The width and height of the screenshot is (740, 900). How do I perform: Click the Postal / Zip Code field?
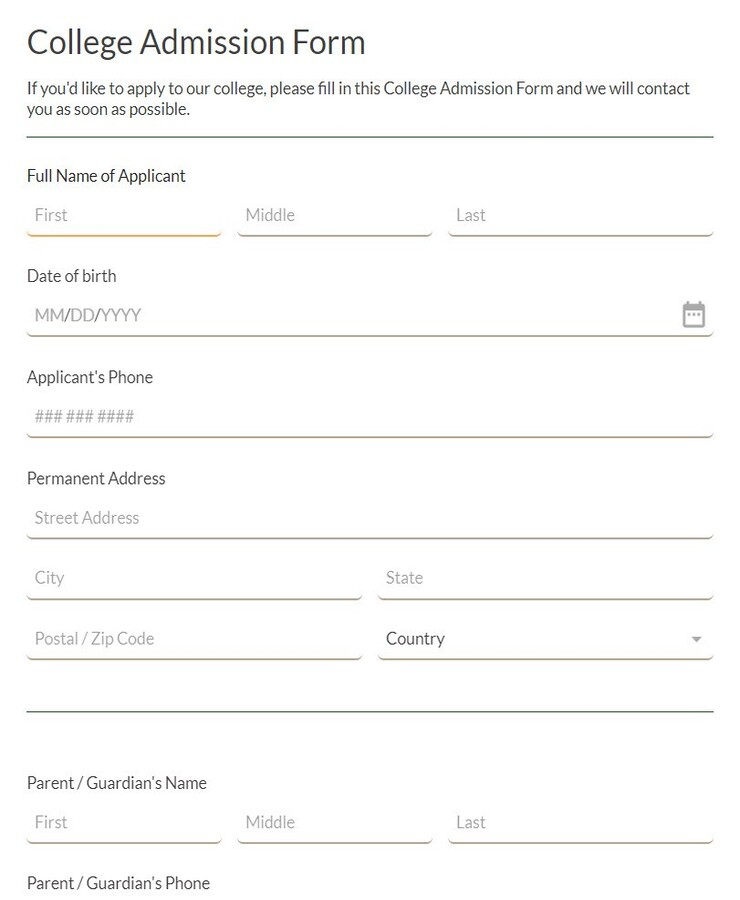coord(193,638)
